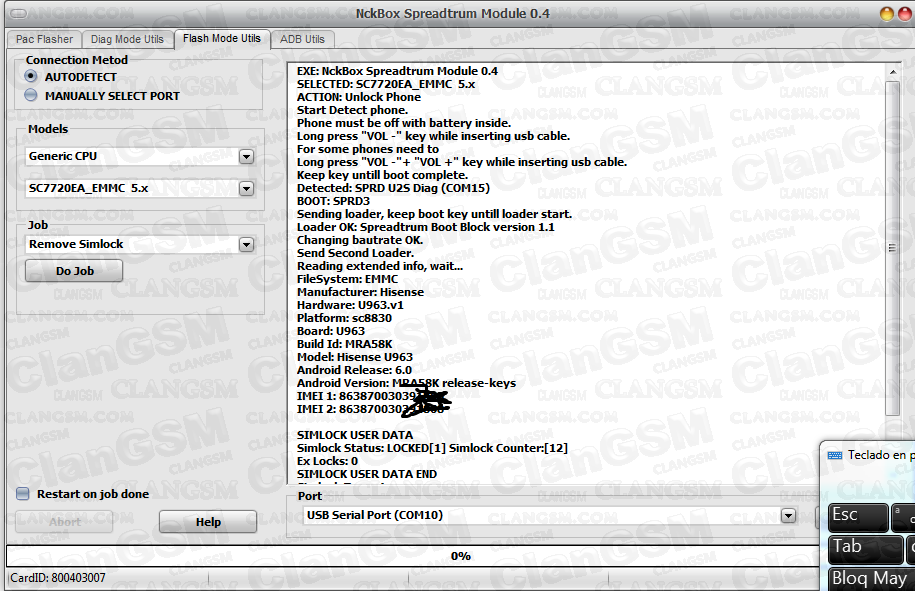Click the Model: Hisense U963 log line
Screen dimensions: 915x591
[355, 356]
